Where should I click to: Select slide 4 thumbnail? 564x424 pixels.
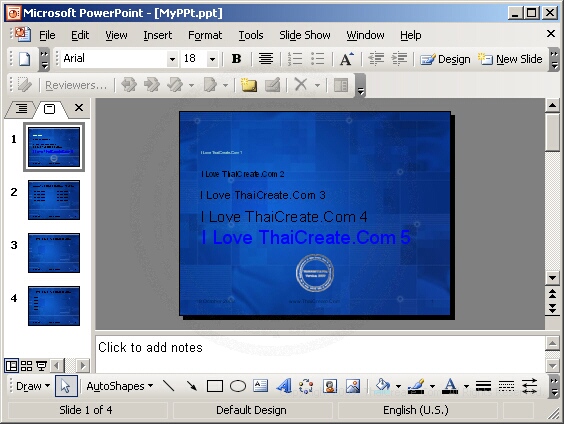(54, 306)
